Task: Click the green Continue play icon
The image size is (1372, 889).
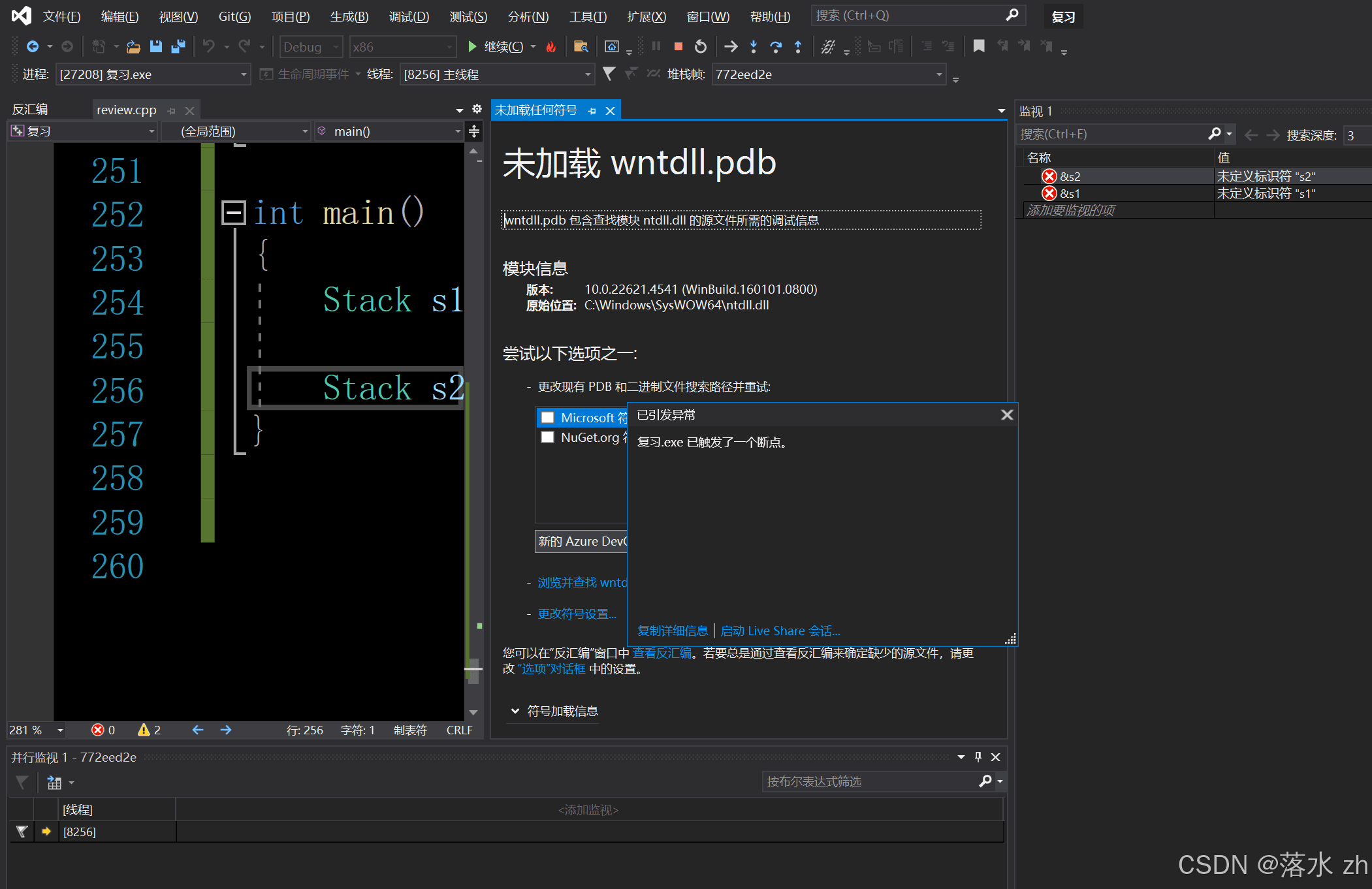Action: (x=472, y=46)
